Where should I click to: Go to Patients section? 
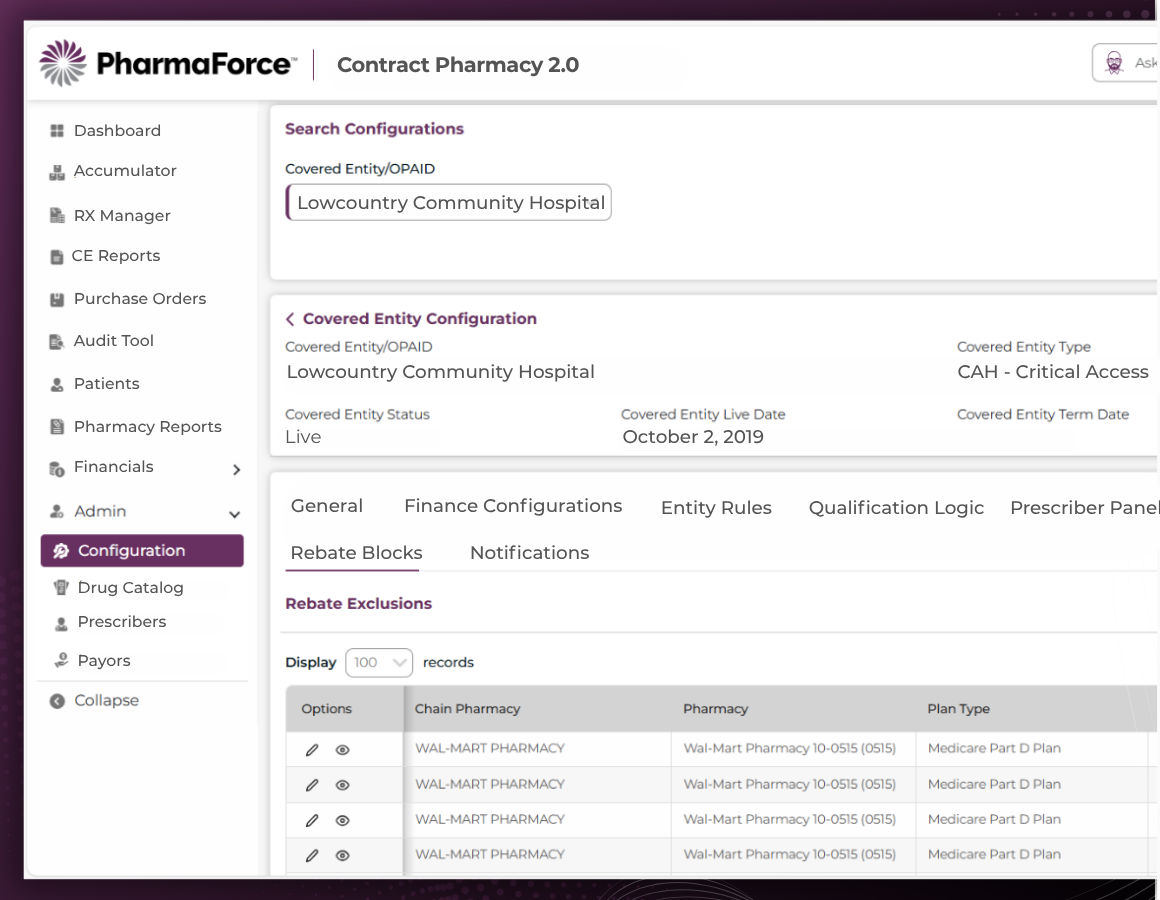click(x=107, y=384)
